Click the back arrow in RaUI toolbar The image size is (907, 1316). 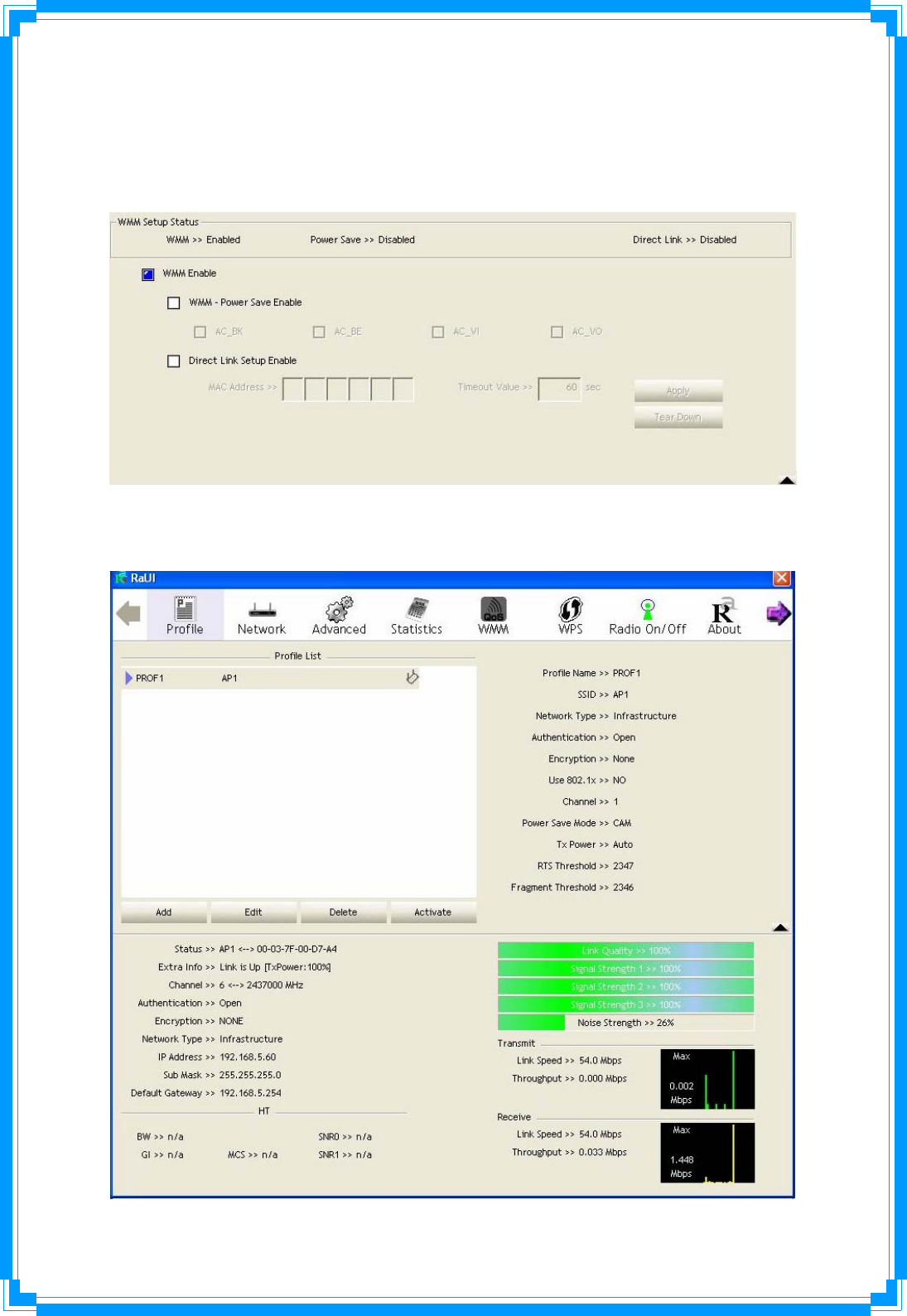128,613
